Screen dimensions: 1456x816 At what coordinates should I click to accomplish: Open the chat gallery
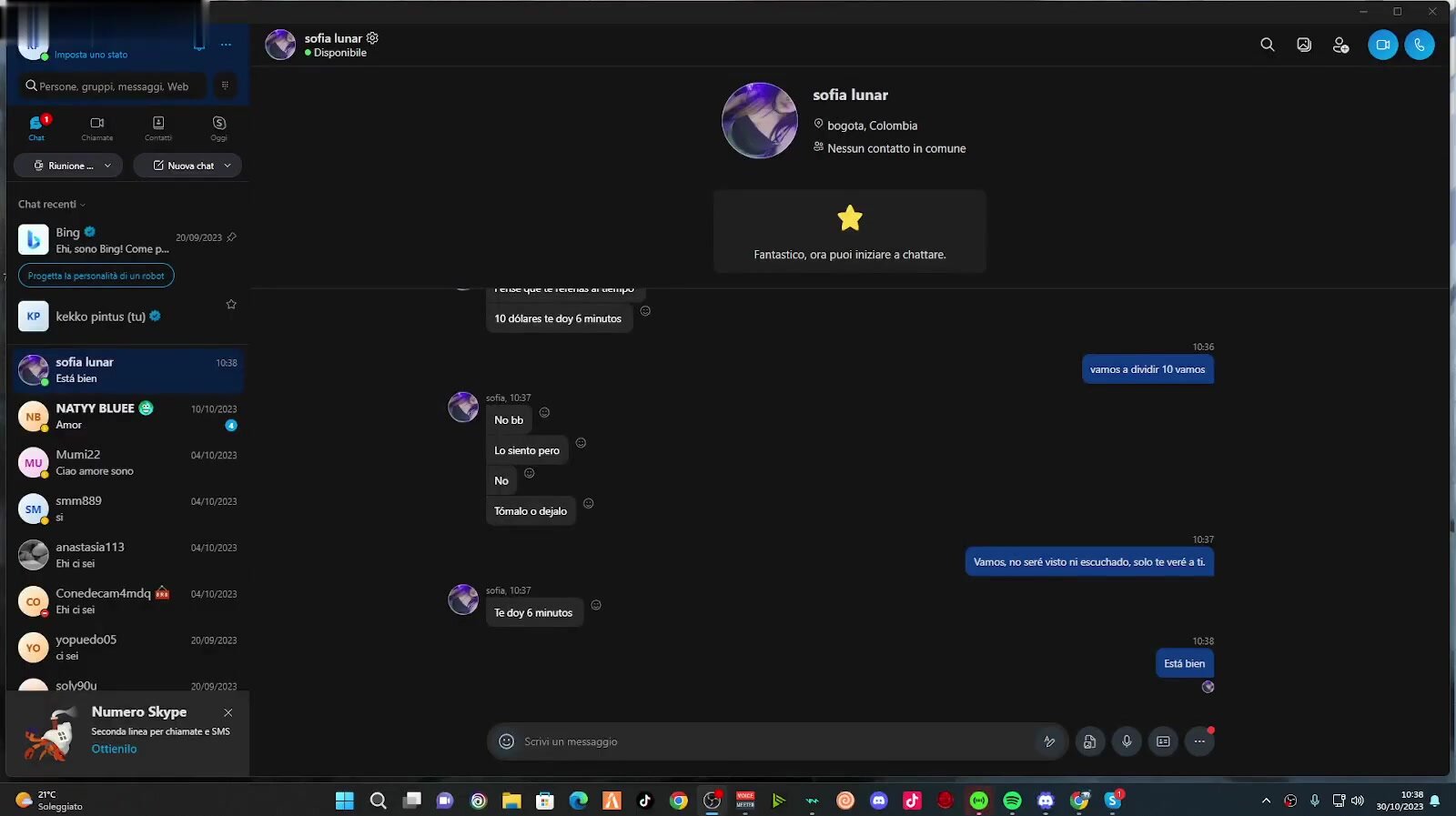pyautogui.click(x=1304, y=45)
